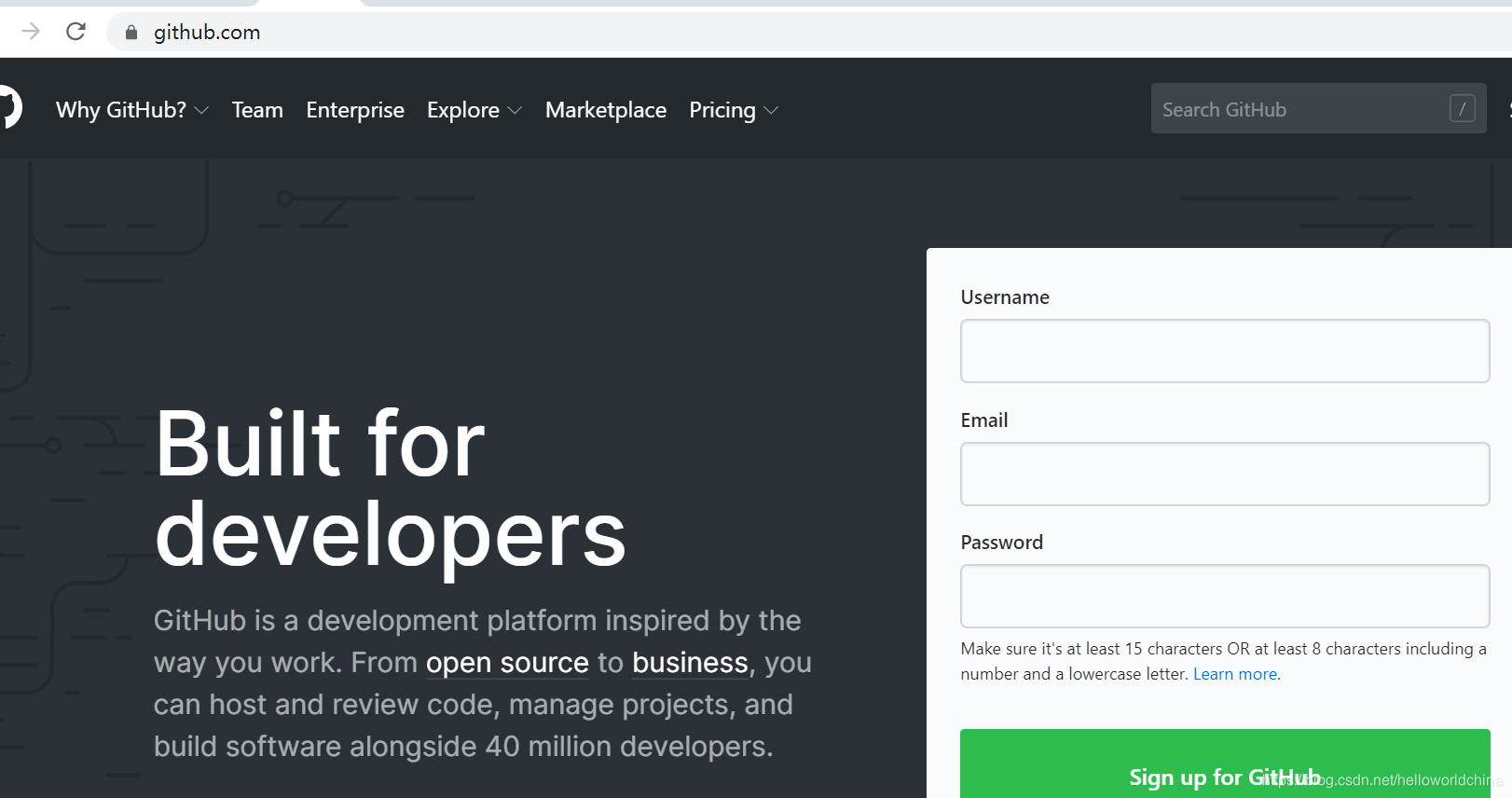Click the Username label
The image size is (1512, 798).
[x=1005, y=297]
